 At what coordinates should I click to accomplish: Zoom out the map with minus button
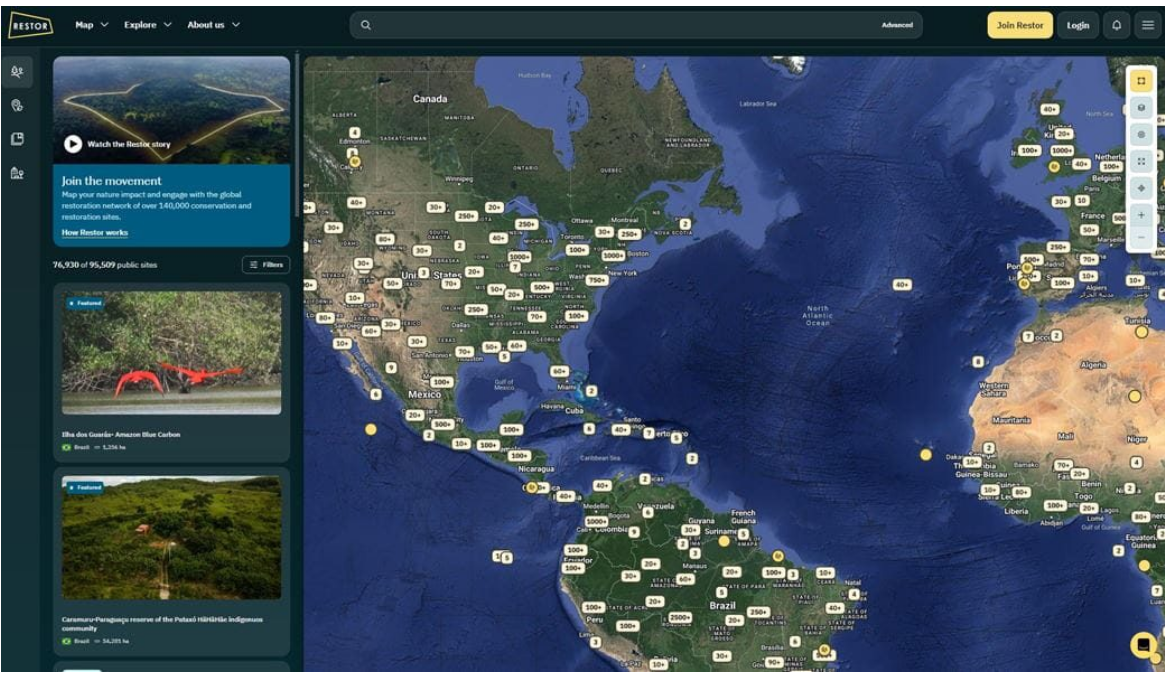pyautogui.click(x=1141, y=238)
